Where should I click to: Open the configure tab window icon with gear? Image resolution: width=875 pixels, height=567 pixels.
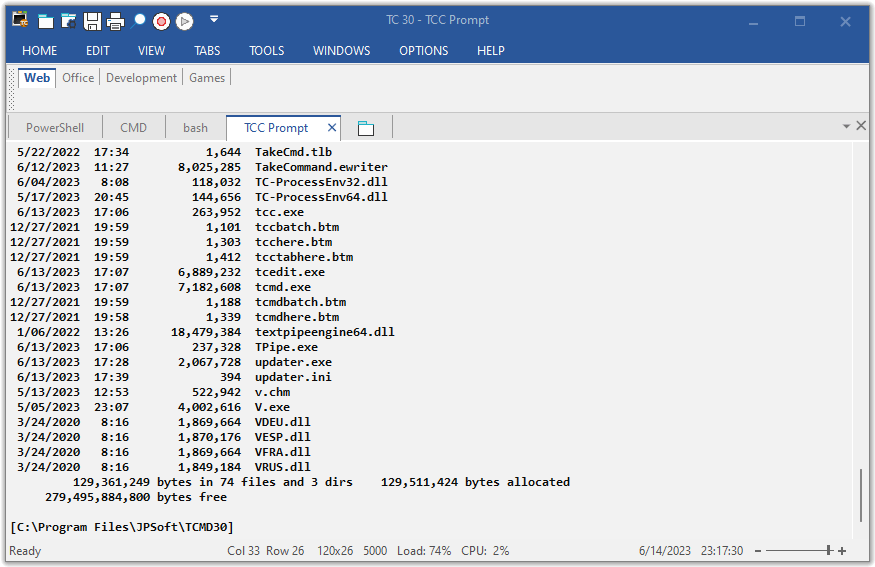click(69, 21)
